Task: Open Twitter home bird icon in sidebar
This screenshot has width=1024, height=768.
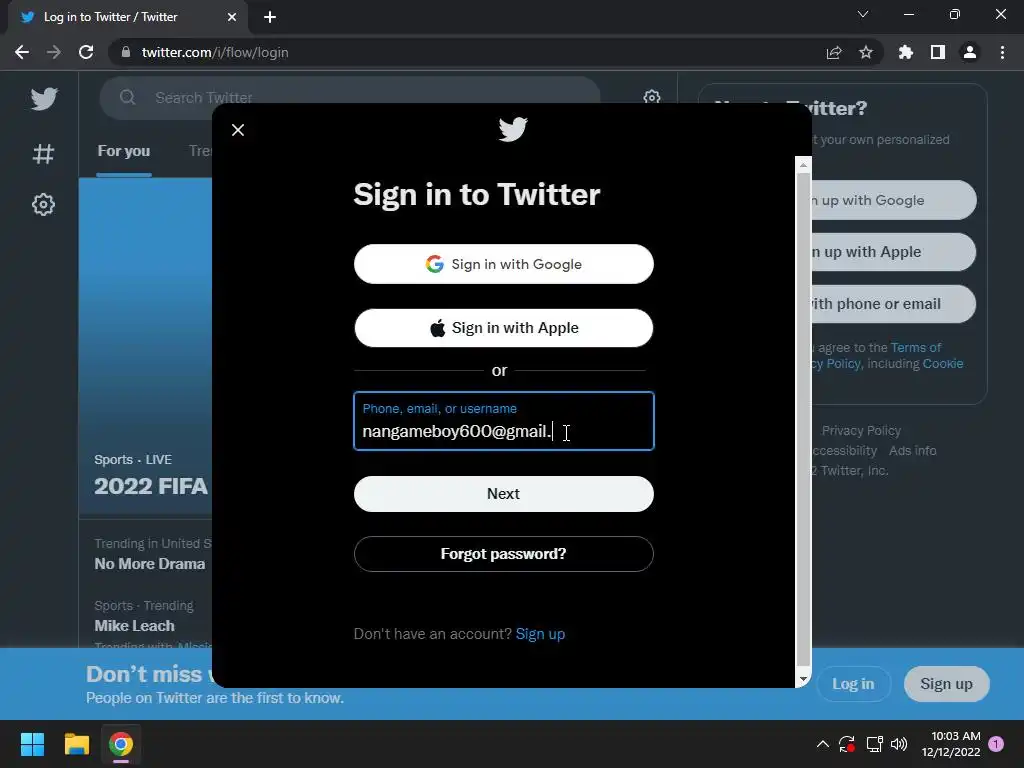Action: click(x=44, y=99)
